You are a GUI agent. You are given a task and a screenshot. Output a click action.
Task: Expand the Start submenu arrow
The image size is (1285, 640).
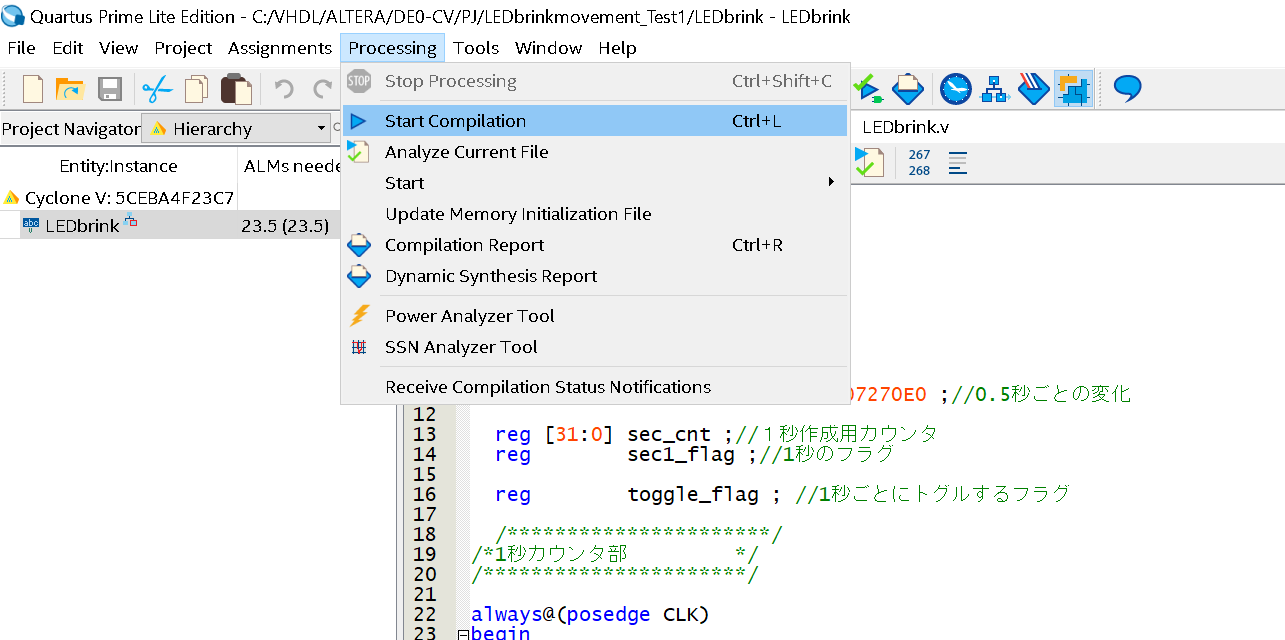click(831, 183)
